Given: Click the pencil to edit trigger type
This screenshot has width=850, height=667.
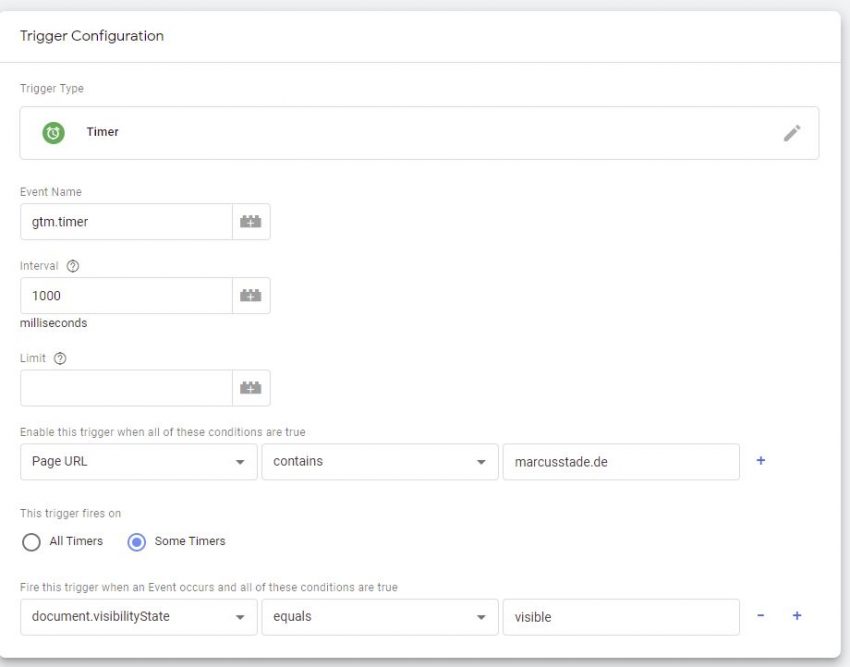Looking at the screenshot, I should (793, 131).
